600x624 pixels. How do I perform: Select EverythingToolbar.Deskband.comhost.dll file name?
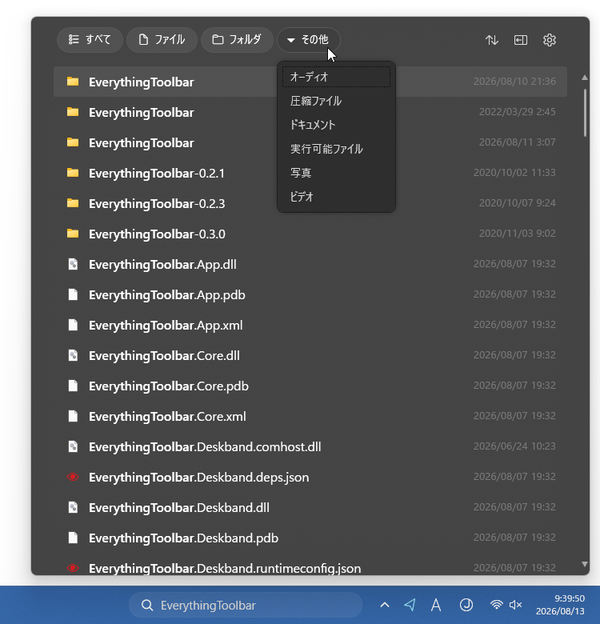click(205, 447)
